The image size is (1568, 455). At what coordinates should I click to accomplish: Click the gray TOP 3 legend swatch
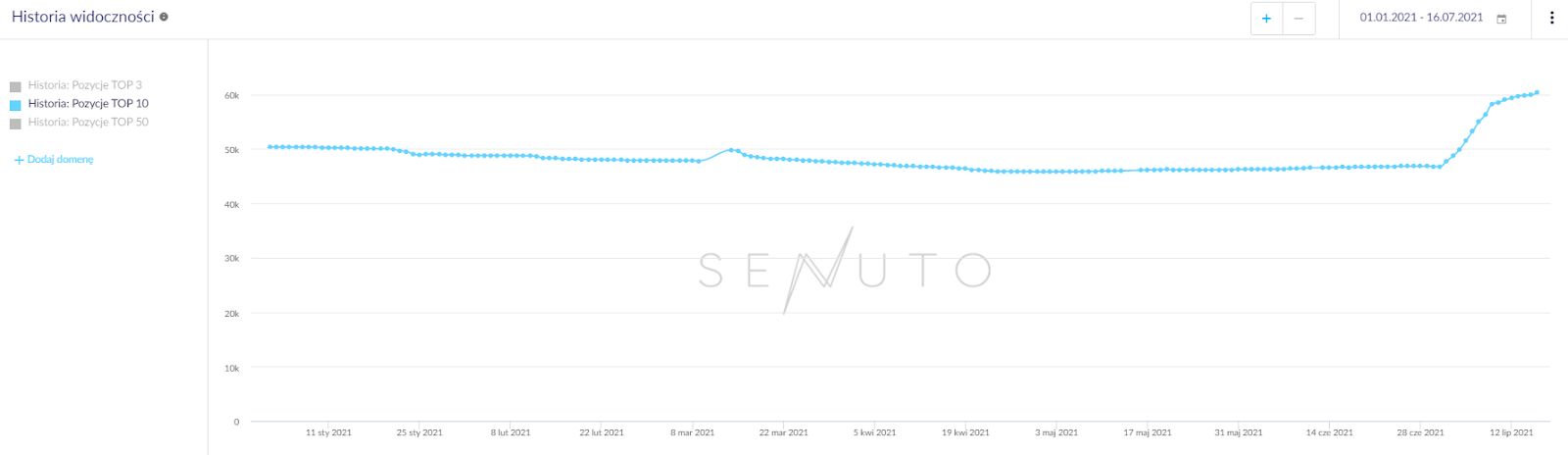[x=16, y=86]
